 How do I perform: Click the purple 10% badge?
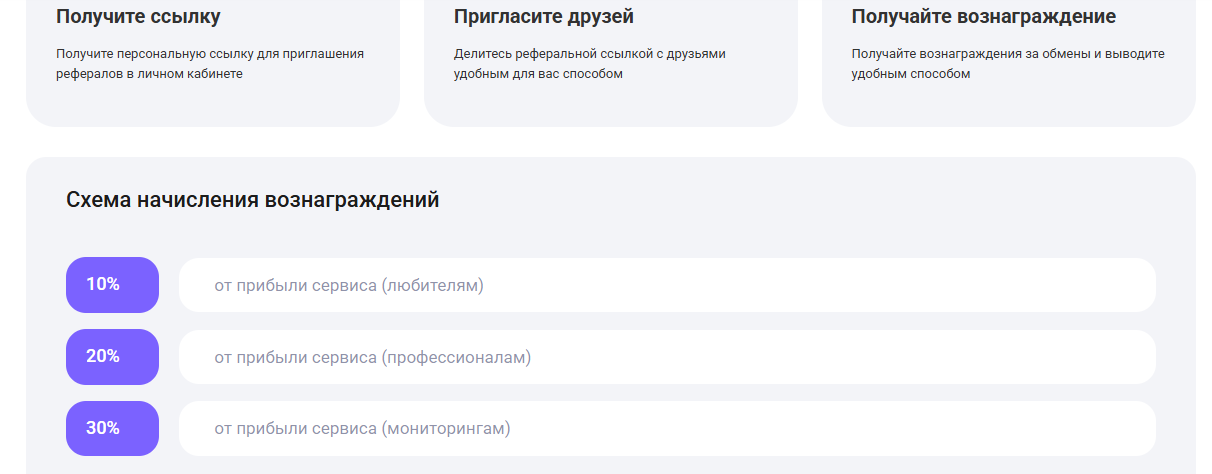tap(112, 285)
